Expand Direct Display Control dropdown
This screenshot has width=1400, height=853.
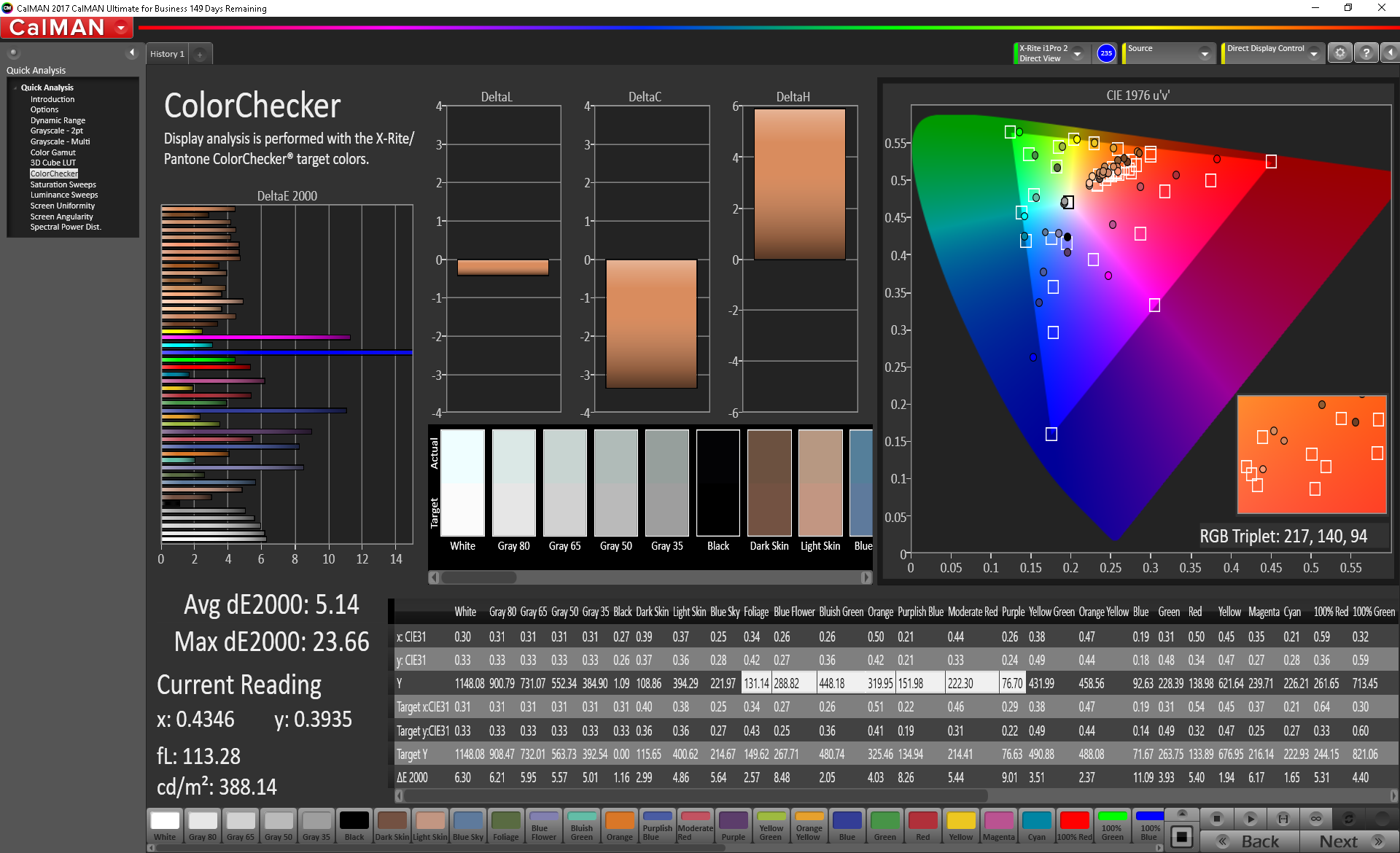tap(1313, 53)
